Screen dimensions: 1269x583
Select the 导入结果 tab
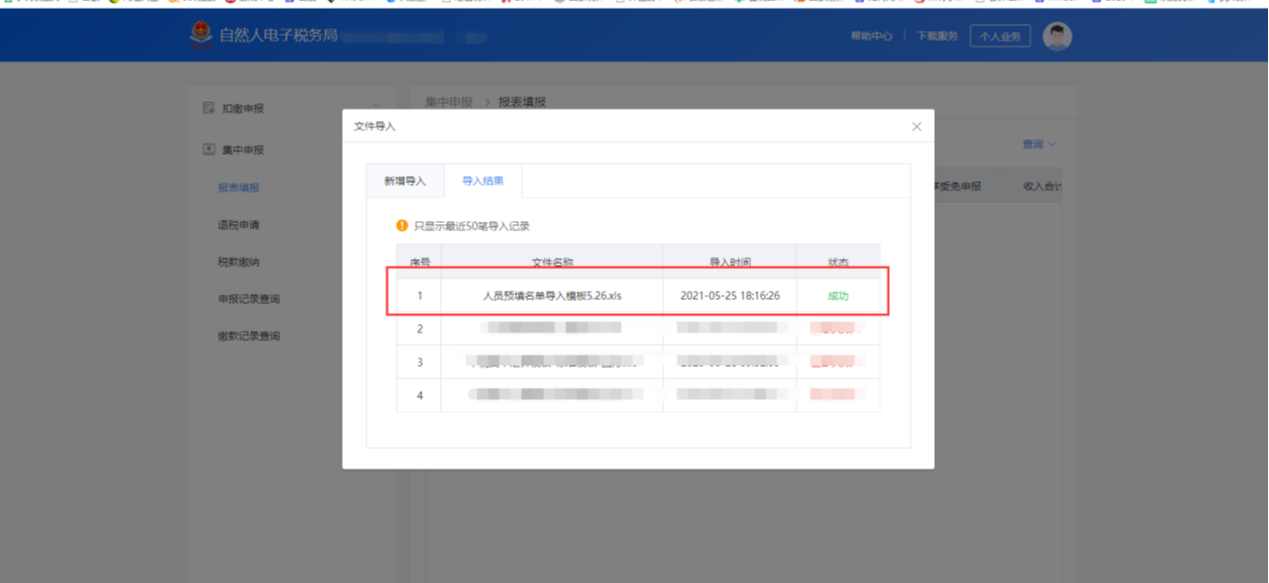(483, 181)
